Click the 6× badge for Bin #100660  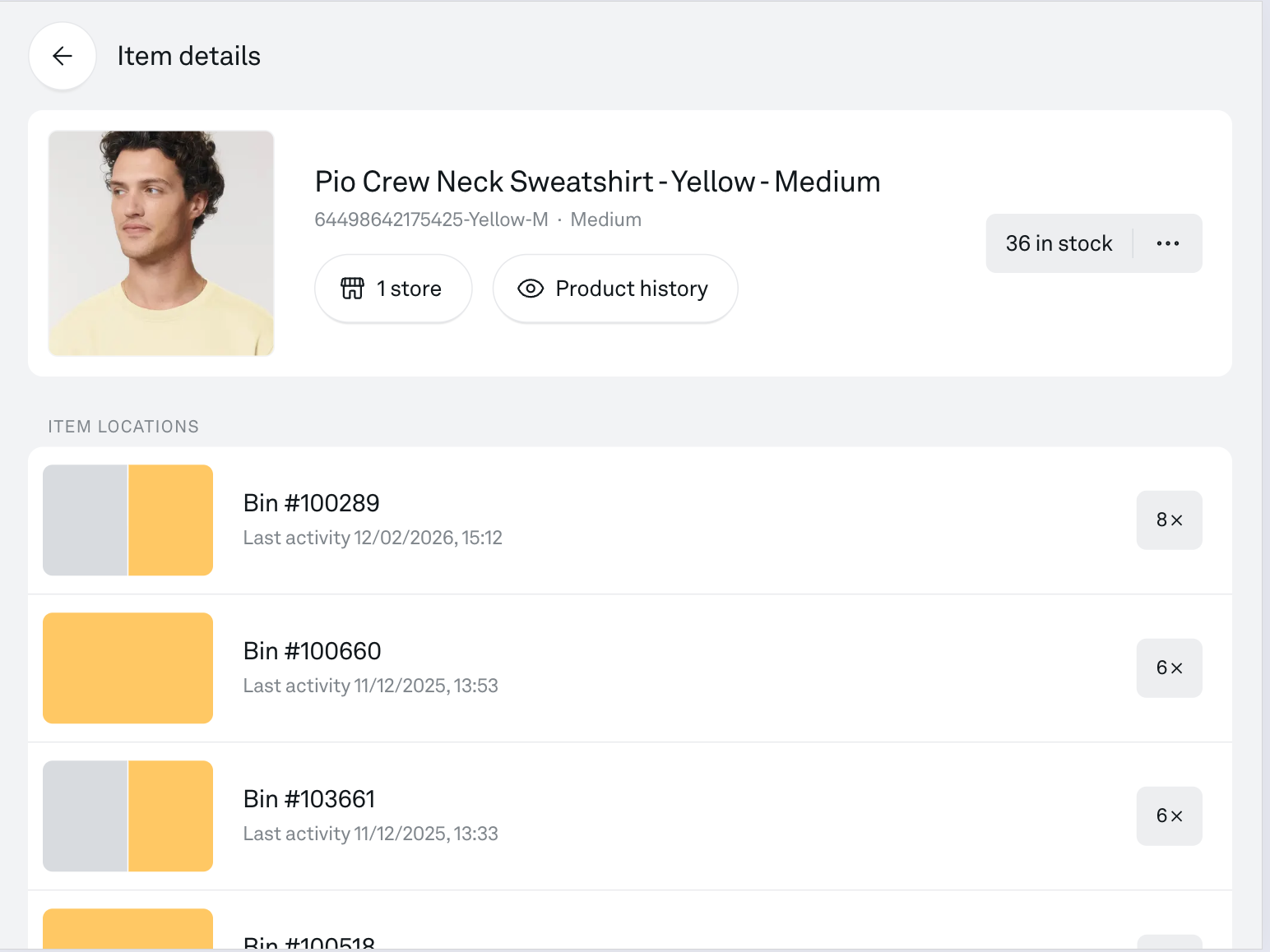[1169, 668]
